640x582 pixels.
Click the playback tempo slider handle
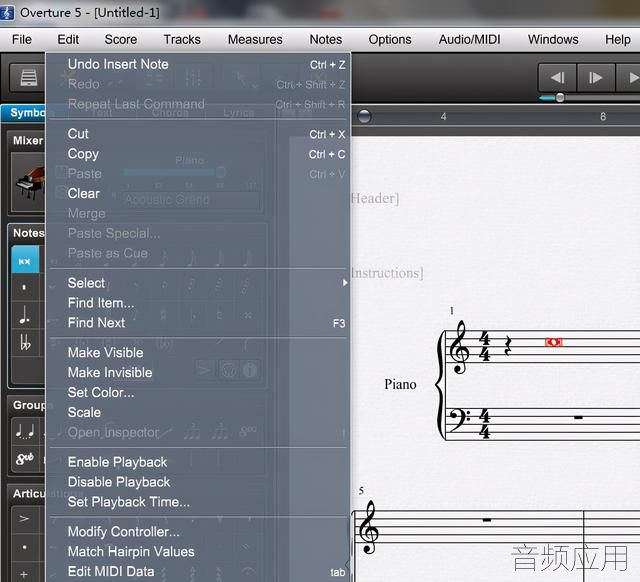[x=560, y=98]
